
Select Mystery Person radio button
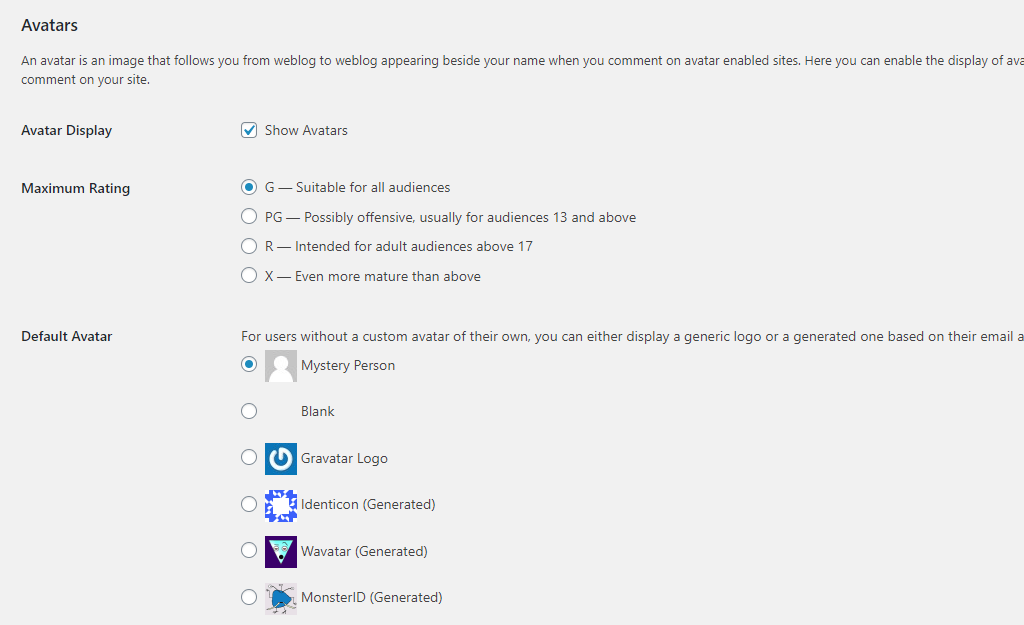point(249,364)
